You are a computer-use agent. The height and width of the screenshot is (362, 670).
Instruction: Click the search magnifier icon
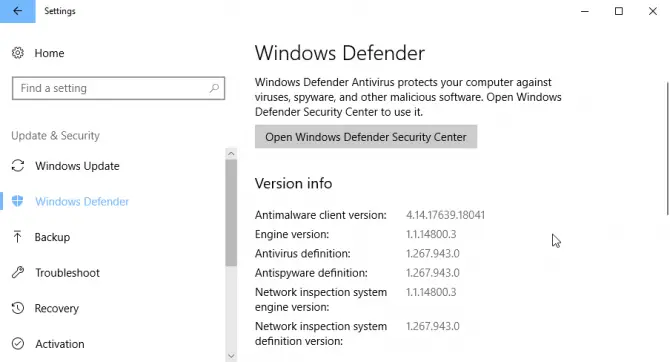tap(214, 88)
